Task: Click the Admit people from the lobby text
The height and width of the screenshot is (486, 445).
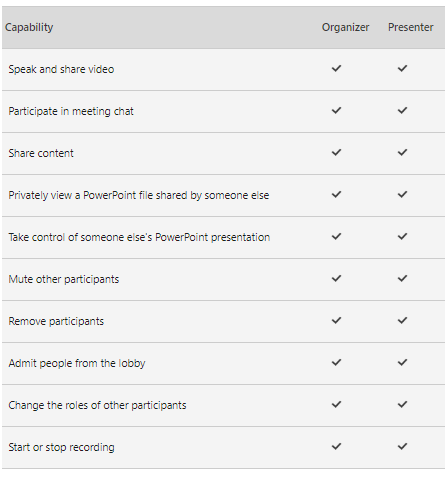Action: point(77,363)
